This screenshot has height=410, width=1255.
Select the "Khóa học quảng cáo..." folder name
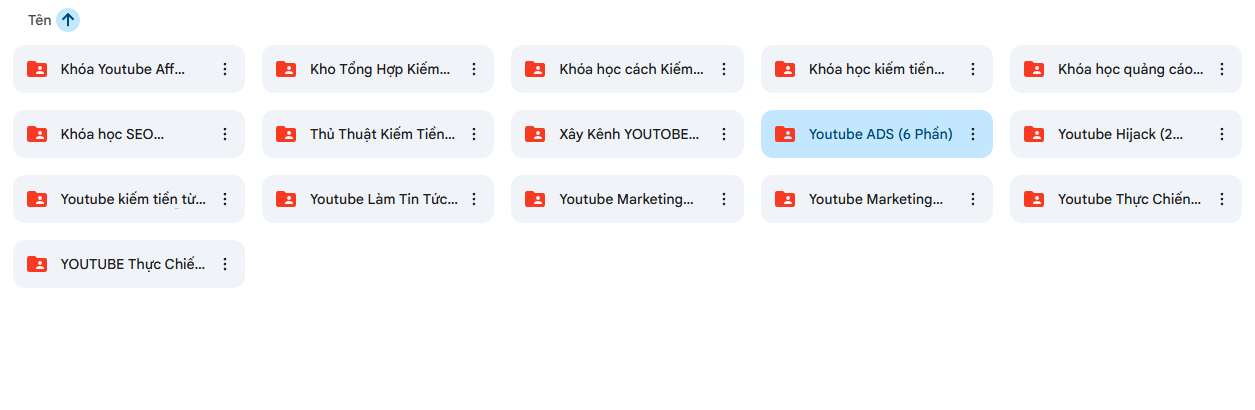[1130, 69]
